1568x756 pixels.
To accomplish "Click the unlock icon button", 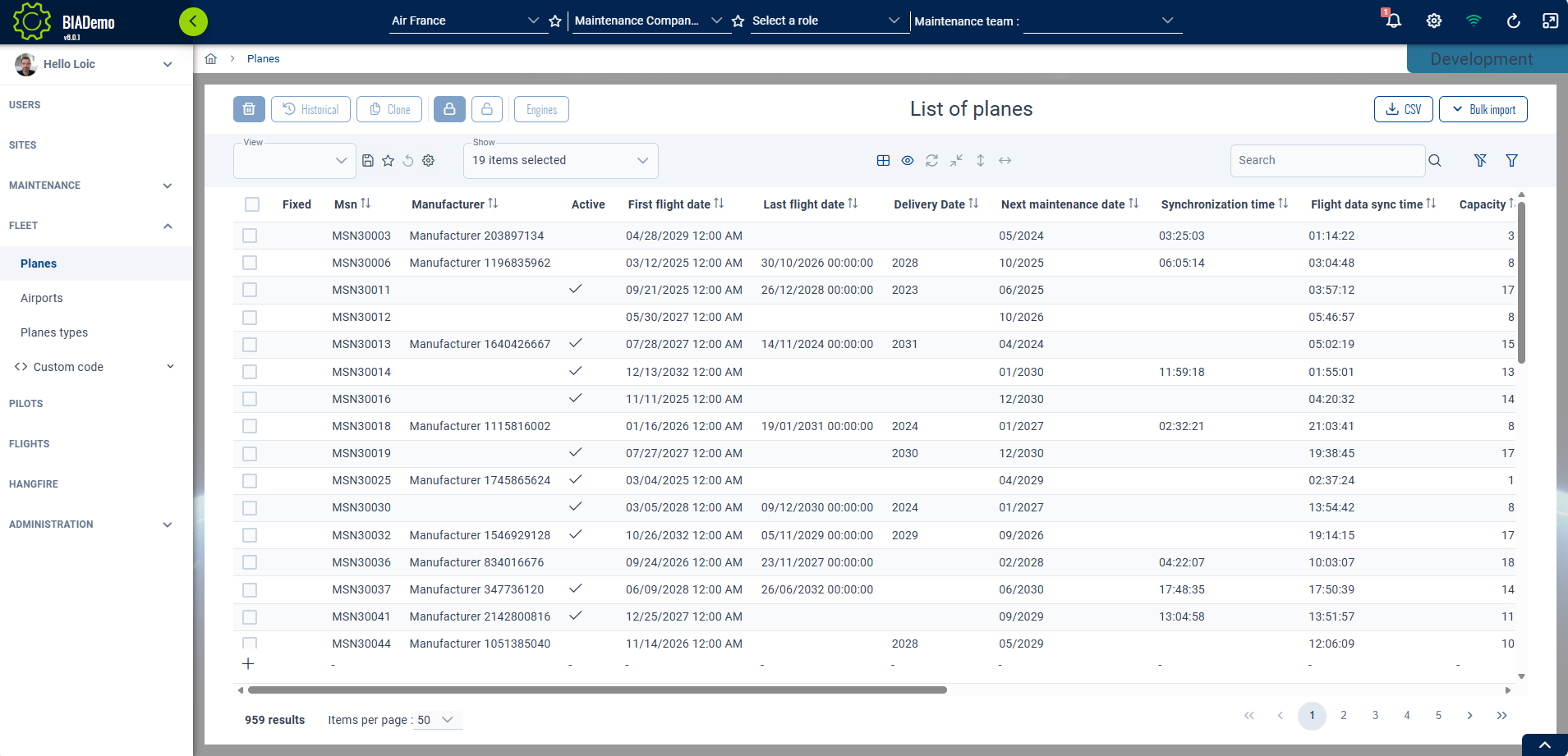I will [x=487, y=109].
